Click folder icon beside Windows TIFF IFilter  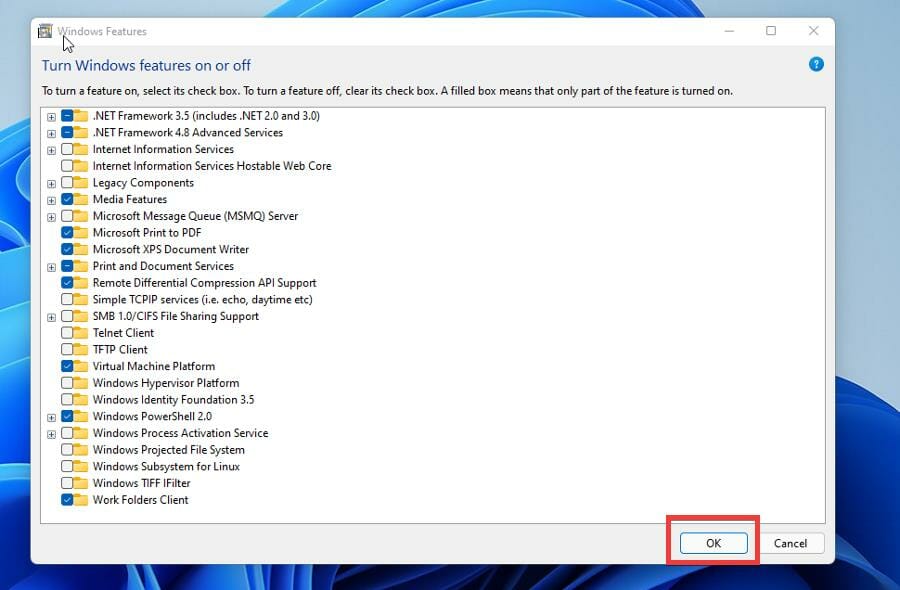point(81,483)
